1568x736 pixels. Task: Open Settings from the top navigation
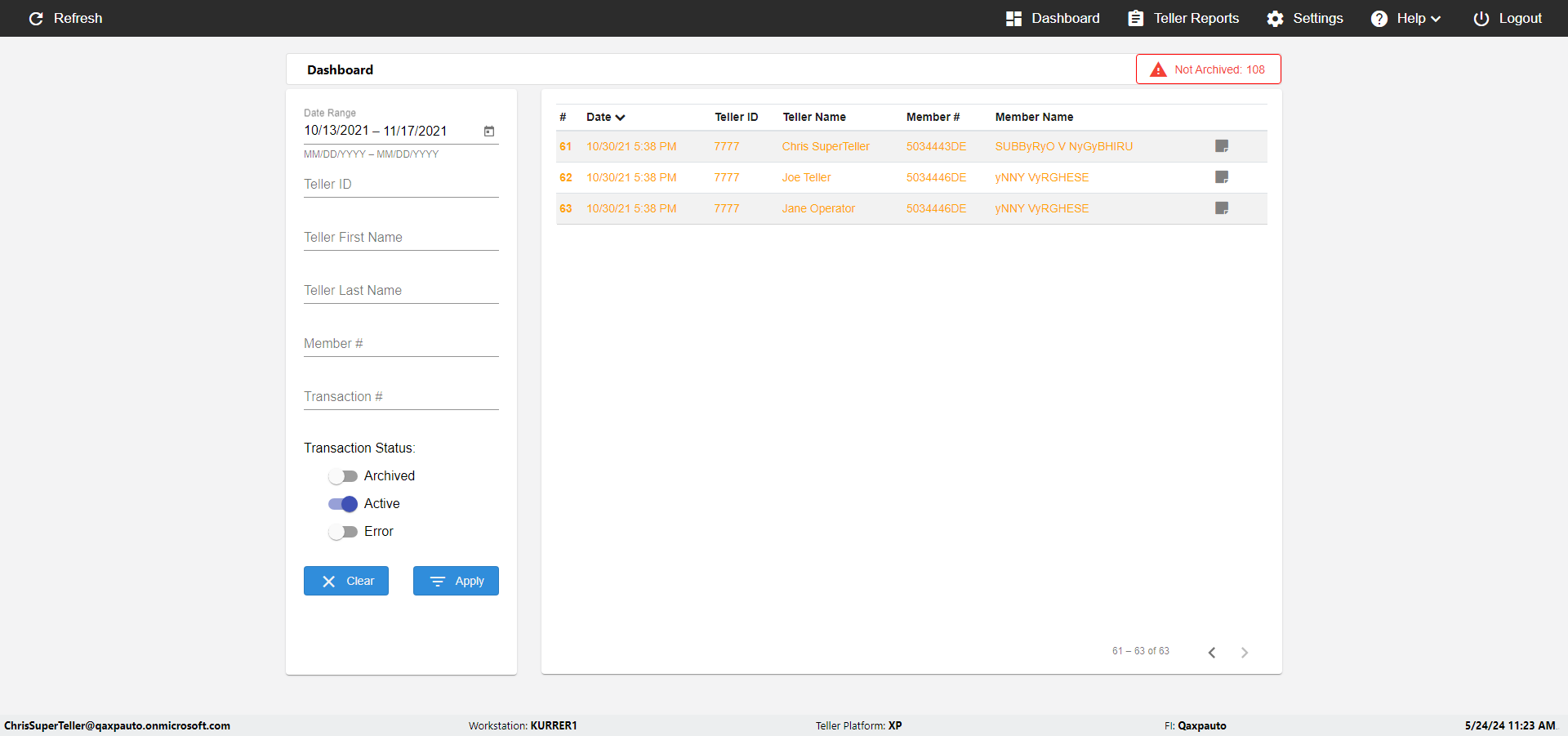coord(1305,18)
